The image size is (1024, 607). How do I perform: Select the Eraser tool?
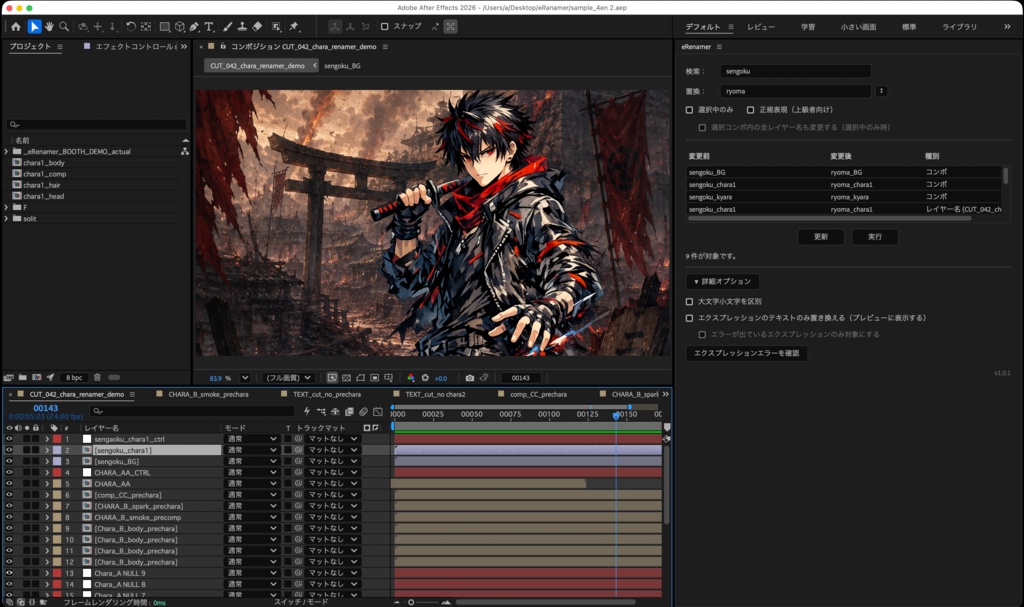point(257,27)
